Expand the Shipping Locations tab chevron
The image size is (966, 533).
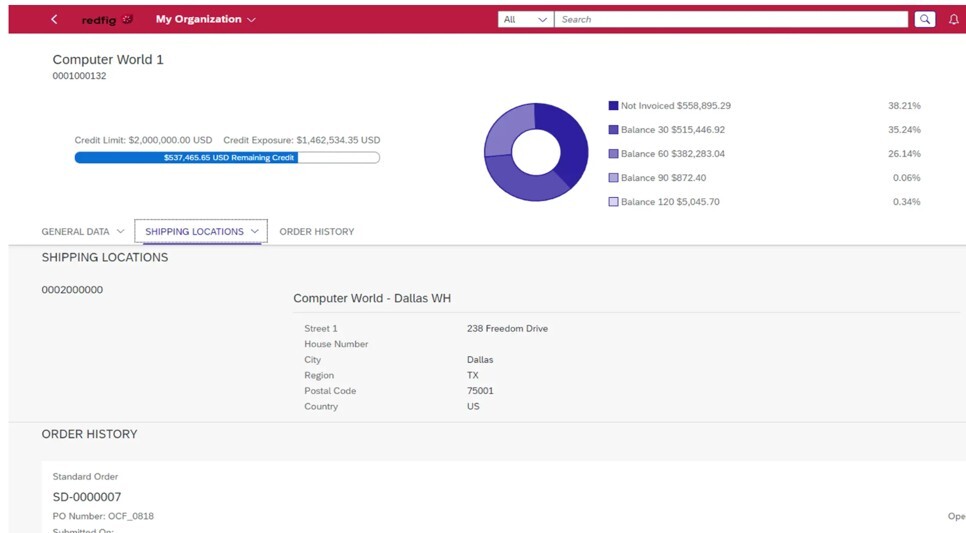tap(256, 231)
